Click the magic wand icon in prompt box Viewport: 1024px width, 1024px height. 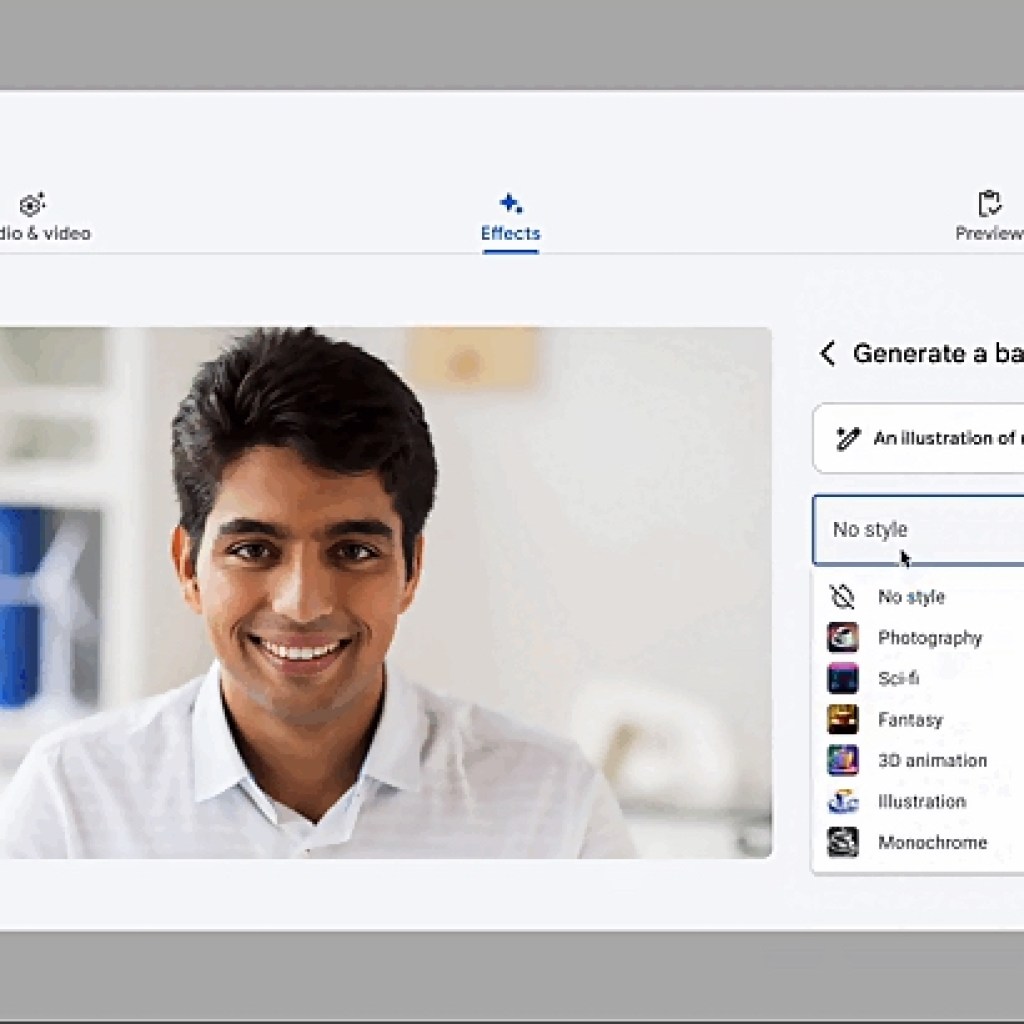tap(848, 438)
